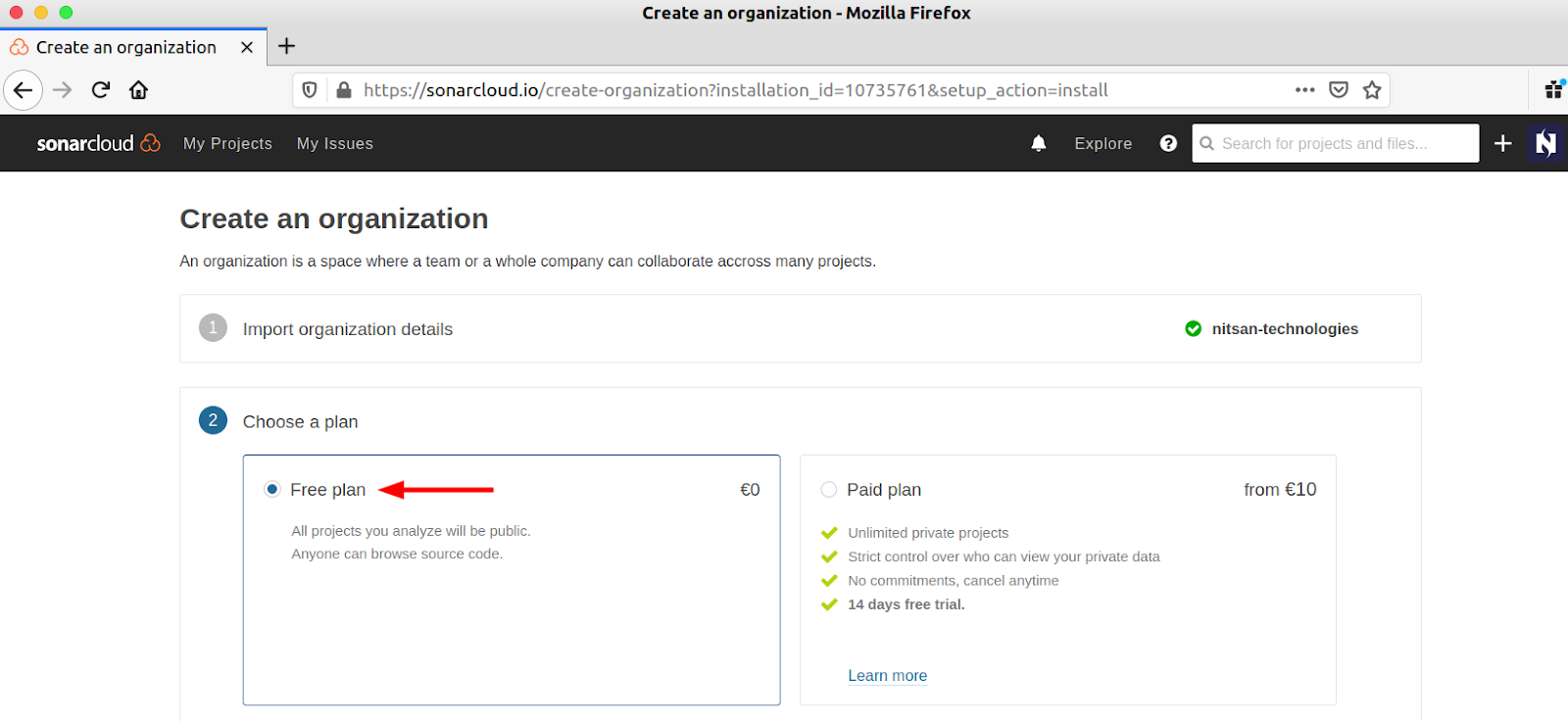Image resolution: width=1568 pixels, height=721 pixels.
Task: Click the plus create-new icon in navbar
Action: [x=1502, y=143]
